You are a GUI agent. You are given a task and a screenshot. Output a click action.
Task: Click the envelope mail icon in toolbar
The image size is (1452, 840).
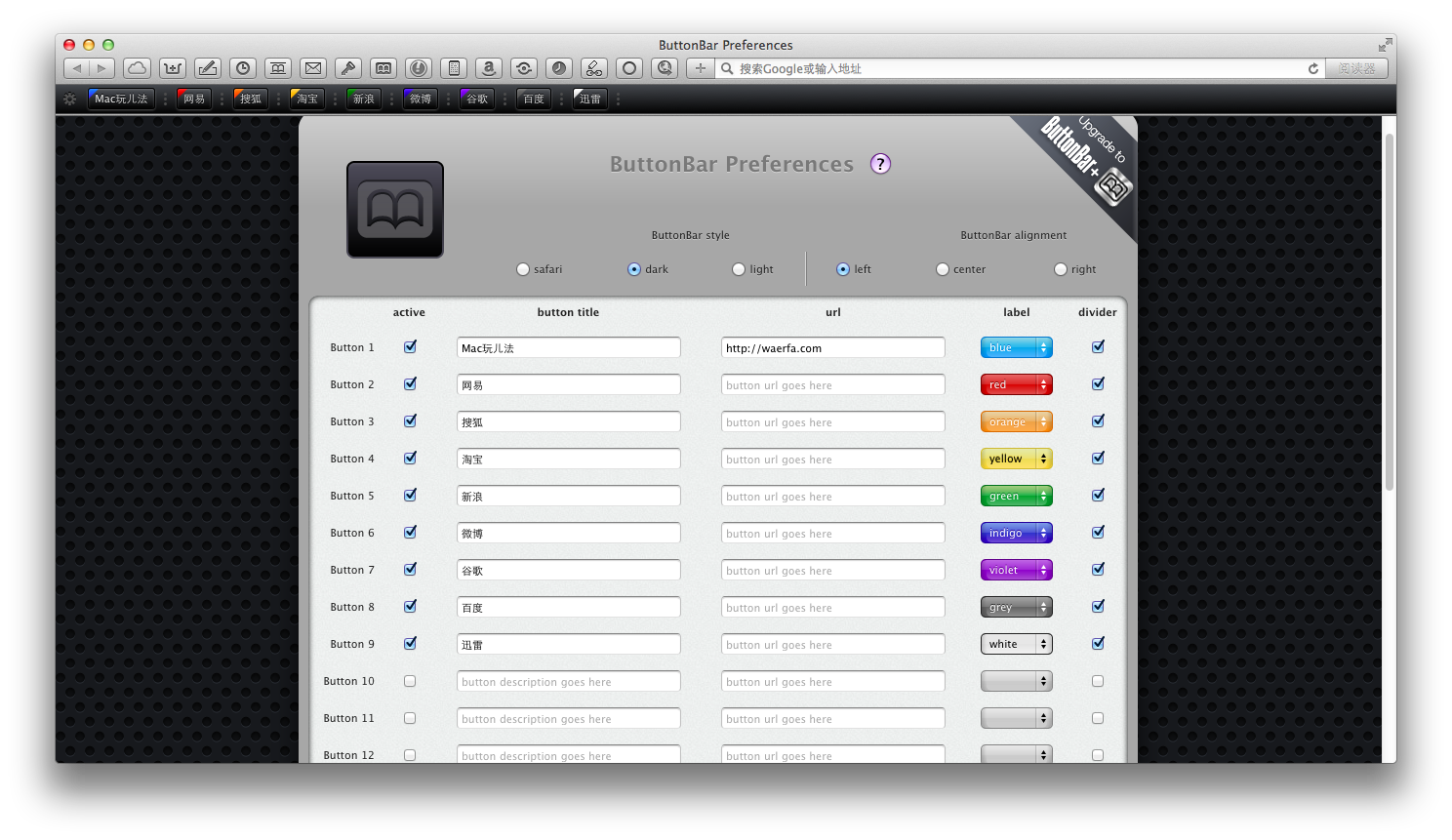(313, 68)
